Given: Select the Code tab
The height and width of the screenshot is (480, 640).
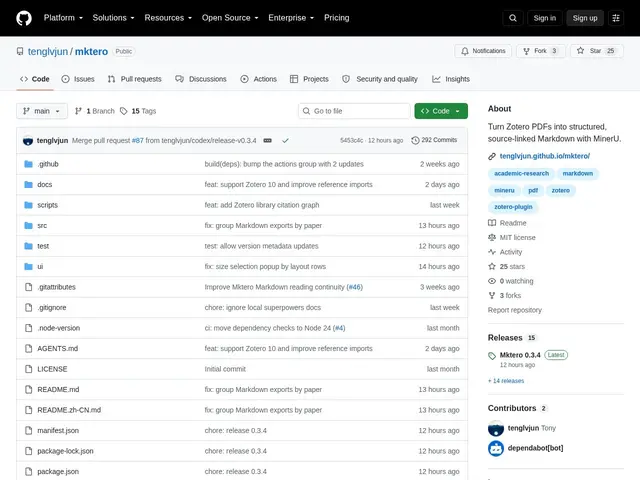Looking at the screenshot, I should tap(35, 79).
